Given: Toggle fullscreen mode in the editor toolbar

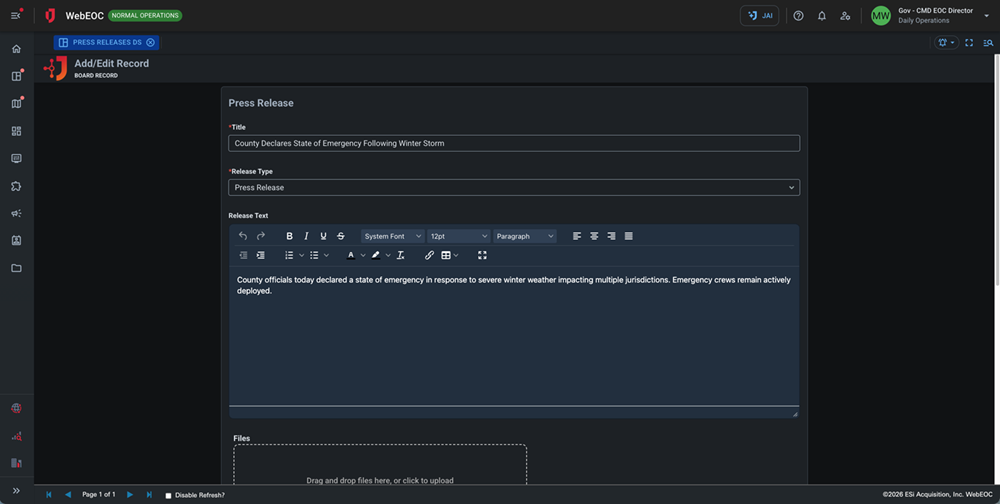Looking at the screenshot, I should coord(482,255).
